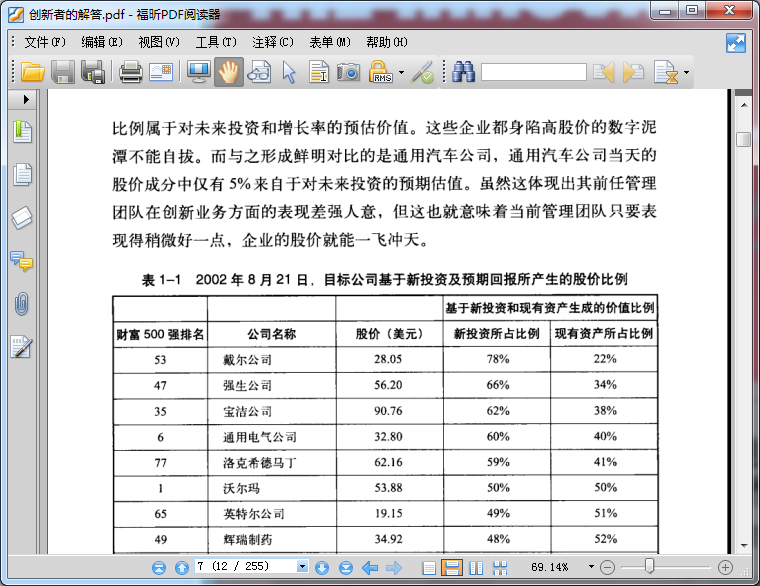Click the table header 公司名称

[x=271, y=334]
